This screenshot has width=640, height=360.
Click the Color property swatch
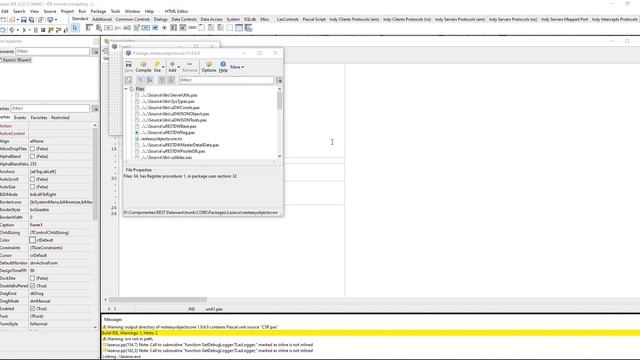coord(32,240)
